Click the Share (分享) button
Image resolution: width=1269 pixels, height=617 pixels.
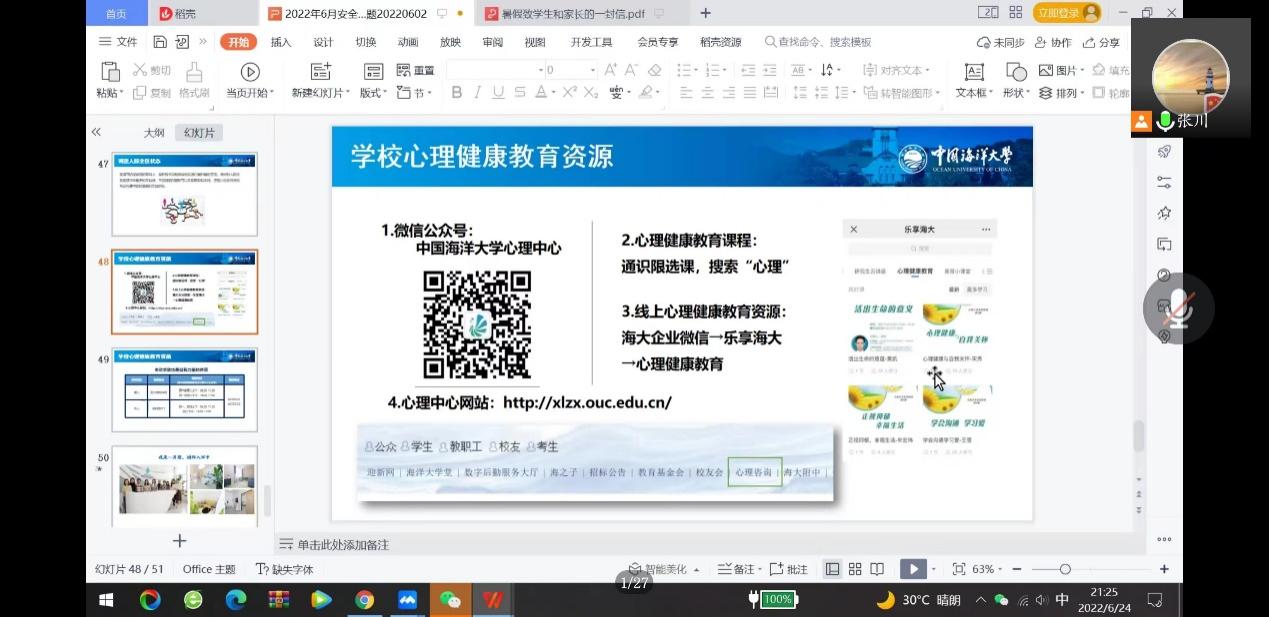(x=1101, y=42)
